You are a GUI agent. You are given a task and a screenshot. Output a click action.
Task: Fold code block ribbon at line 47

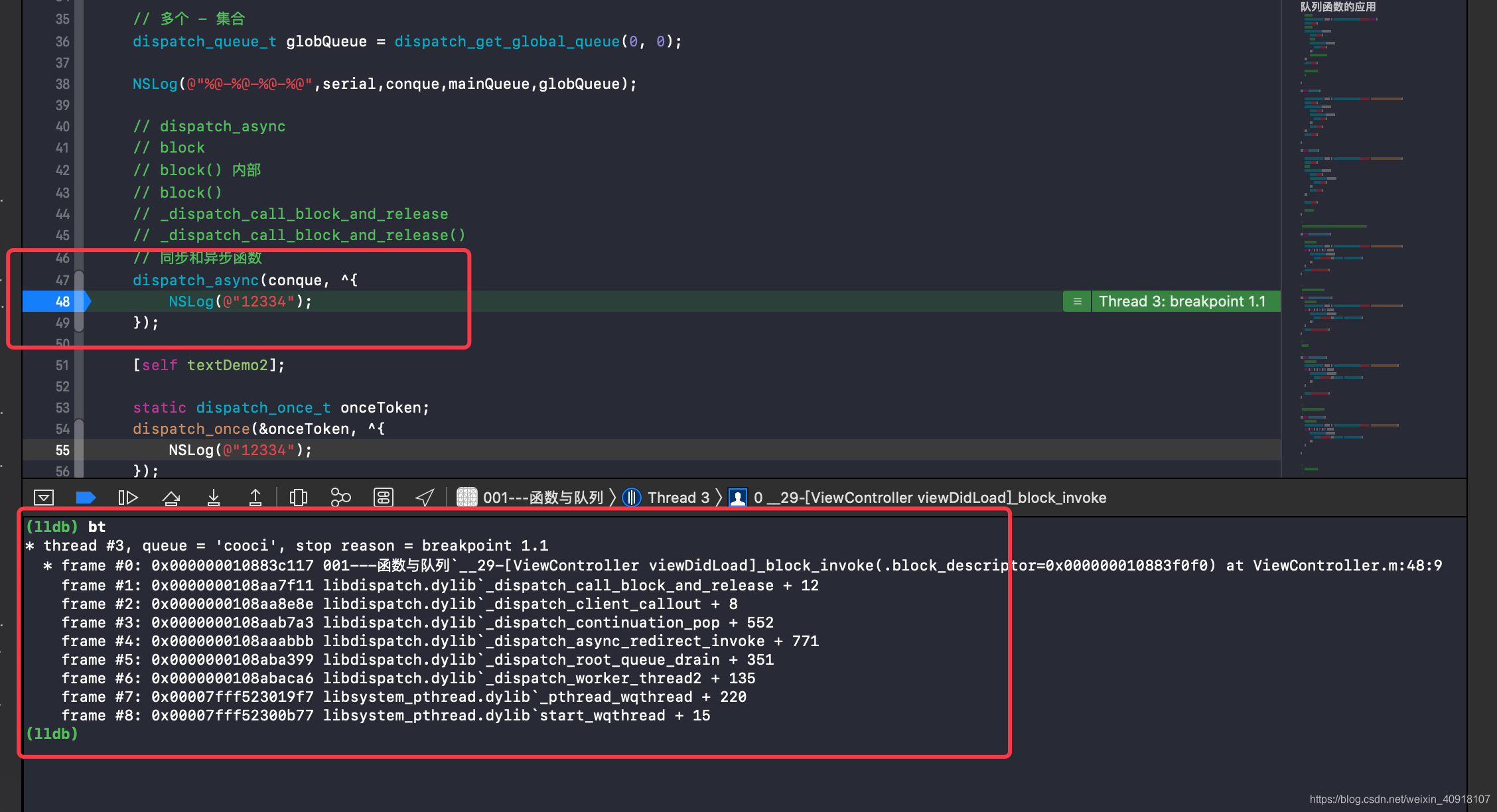coord(79,280)
